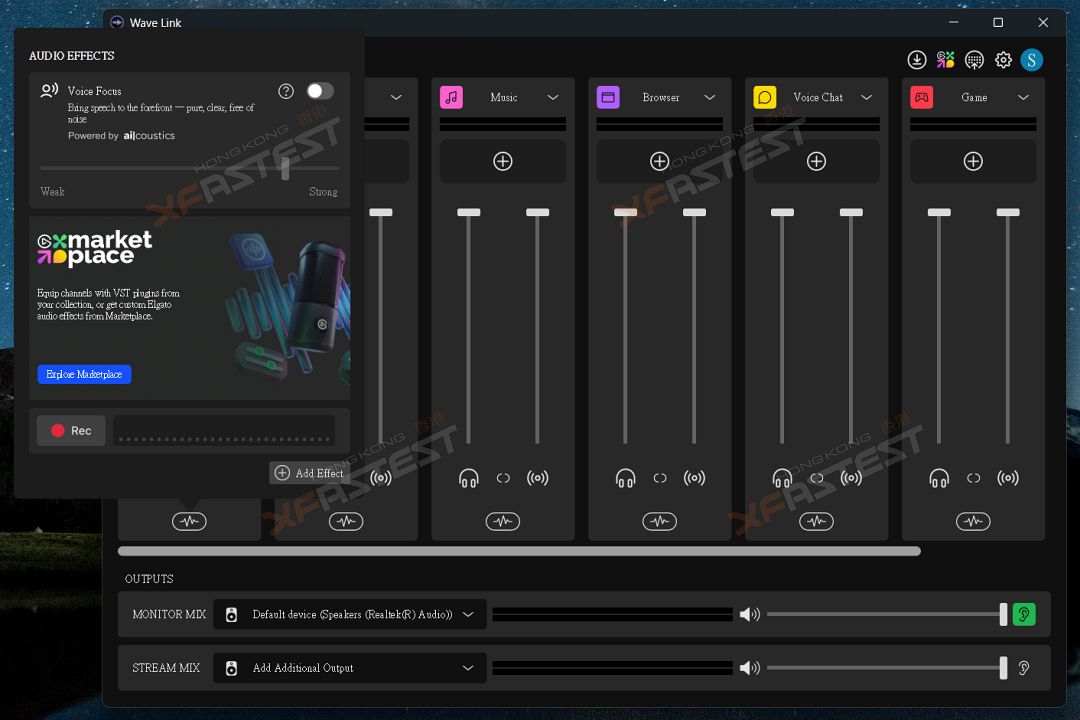Image resolution: width=1080 pixels, height=720 pixels.
Task: Open the Monitor Mix output device dropdown
Action: (x=350, y=615)
